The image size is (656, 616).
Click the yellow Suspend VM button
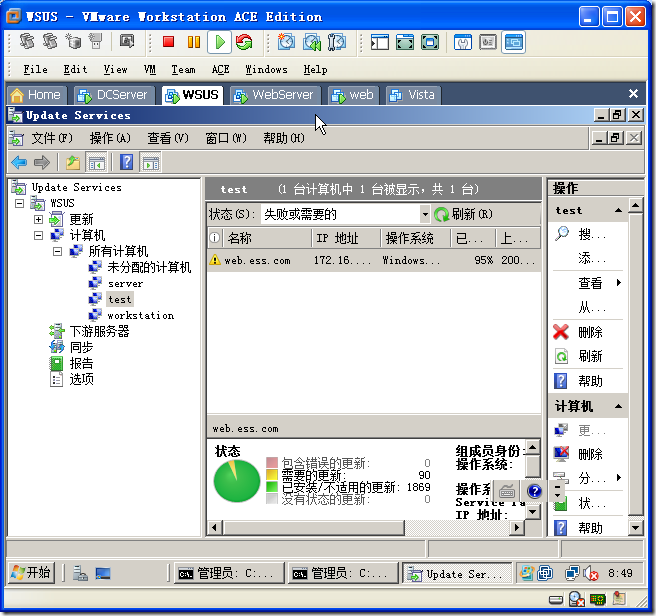(x=194, y=41)
